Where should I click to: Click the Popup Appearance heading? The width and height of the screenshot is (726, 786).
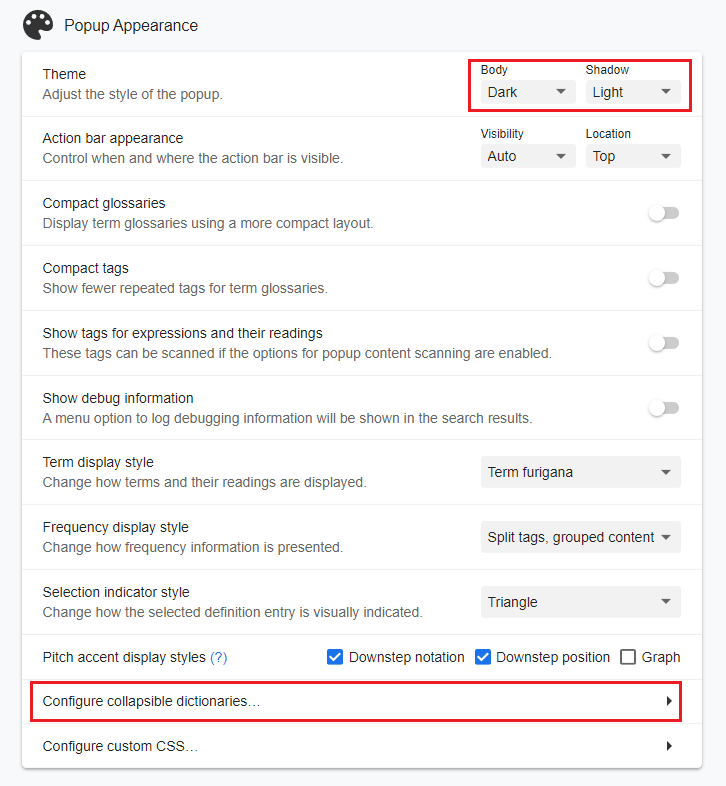[x=131, y=26]
